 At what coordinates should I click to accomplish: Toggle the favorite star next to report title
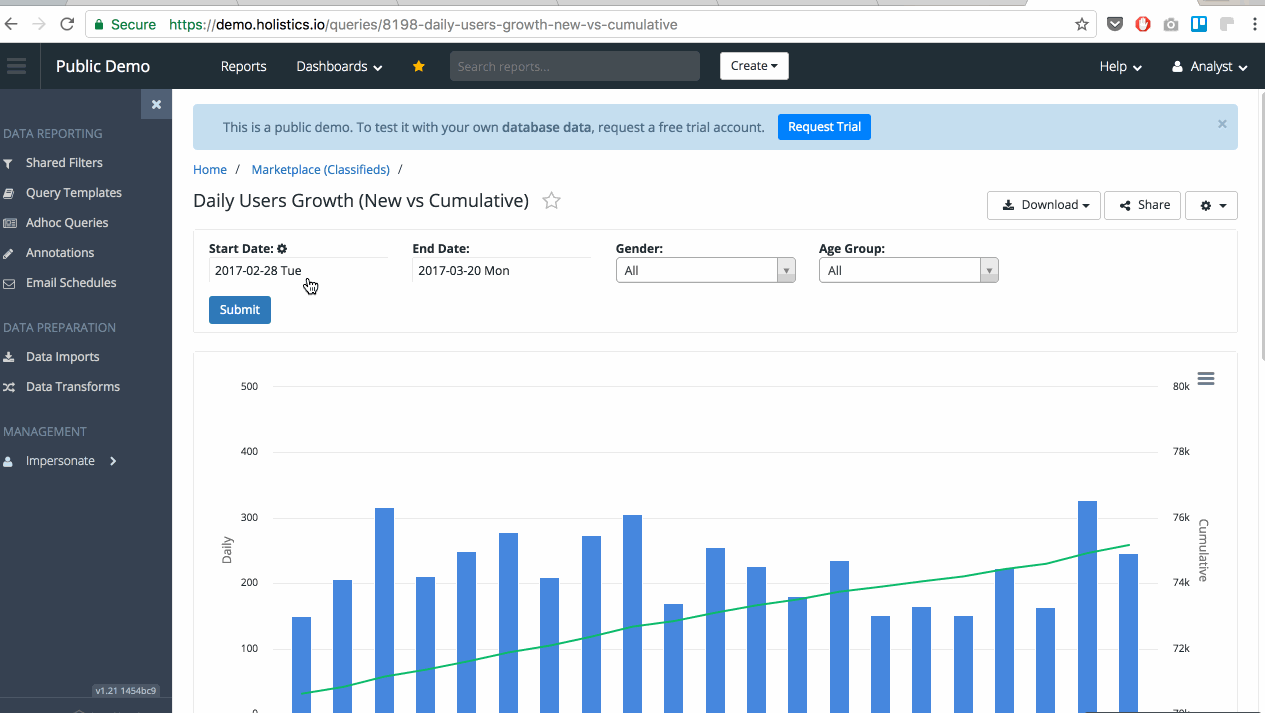551,201
